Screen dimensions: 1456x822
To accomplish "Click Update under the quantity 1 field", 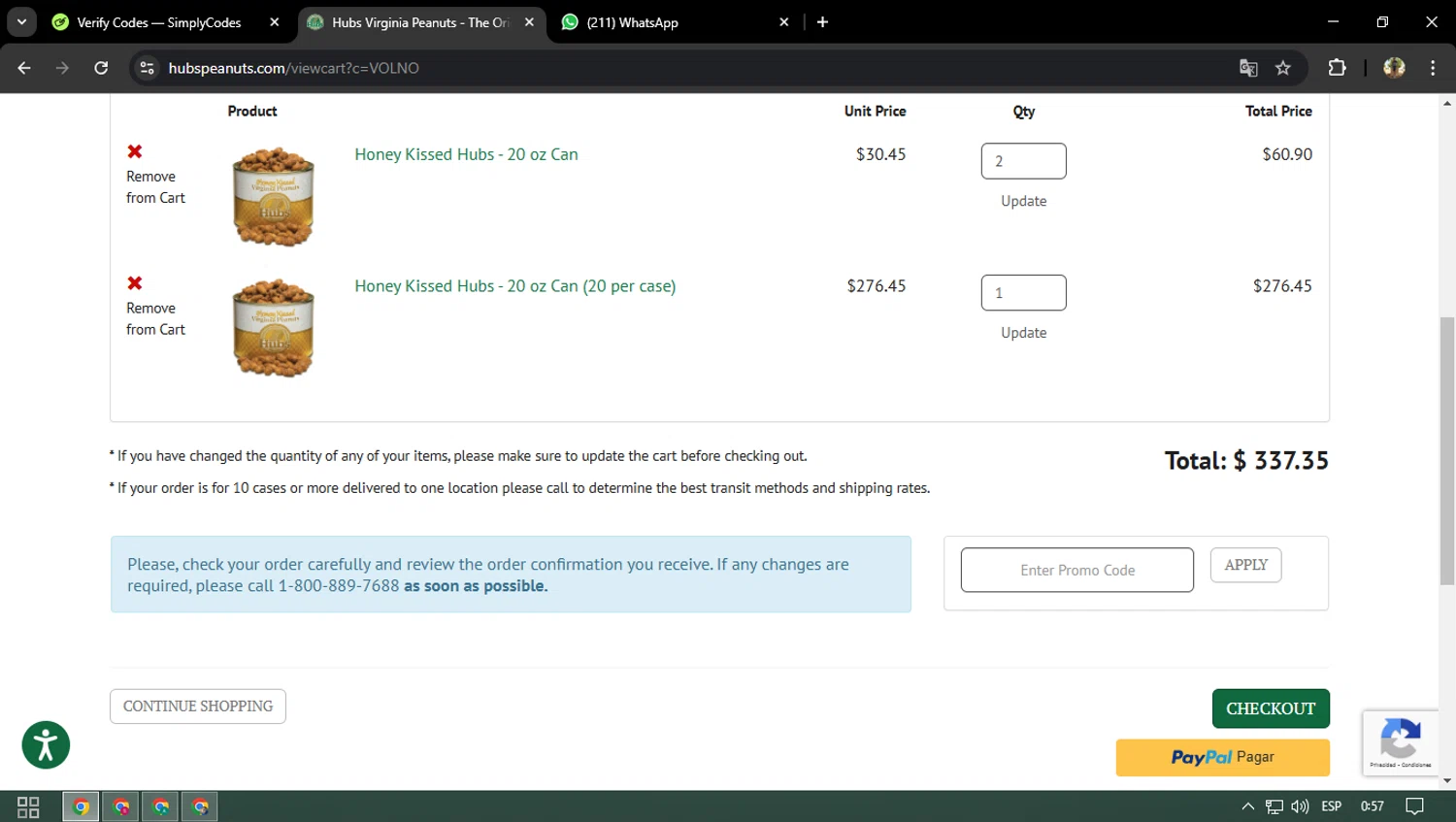I will click(x=1024, y=333).
